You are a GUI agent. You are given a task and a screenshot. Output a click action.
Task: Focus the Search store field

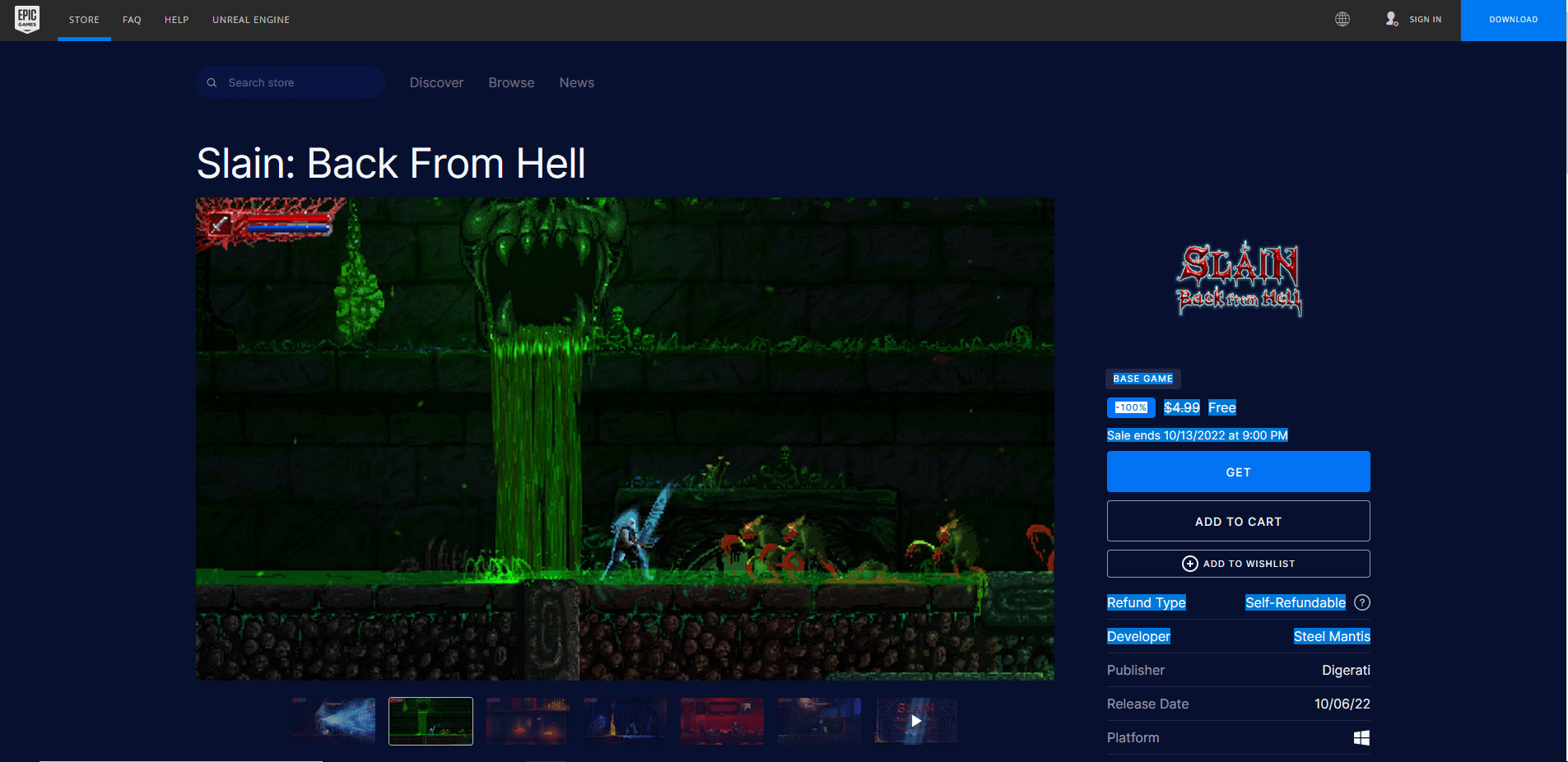(291, 82)
